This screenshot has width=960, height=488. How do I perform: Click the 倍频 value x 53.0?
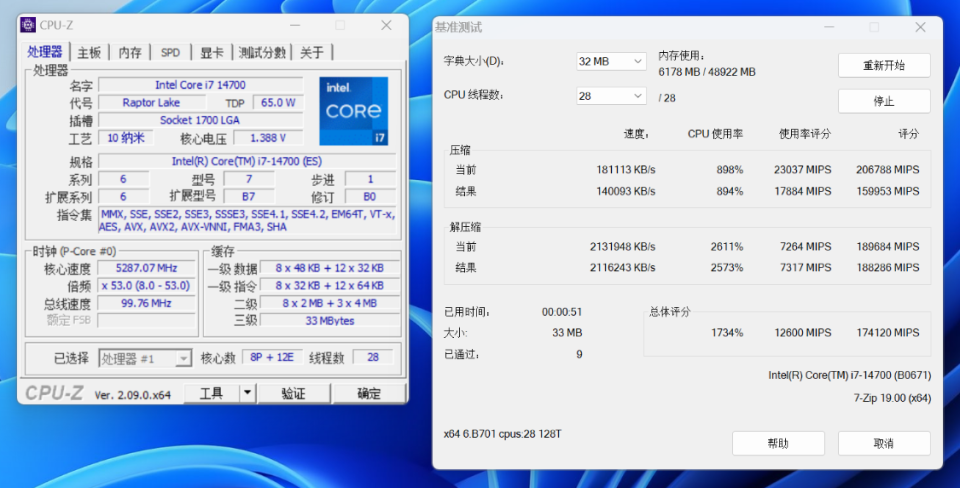146,285
